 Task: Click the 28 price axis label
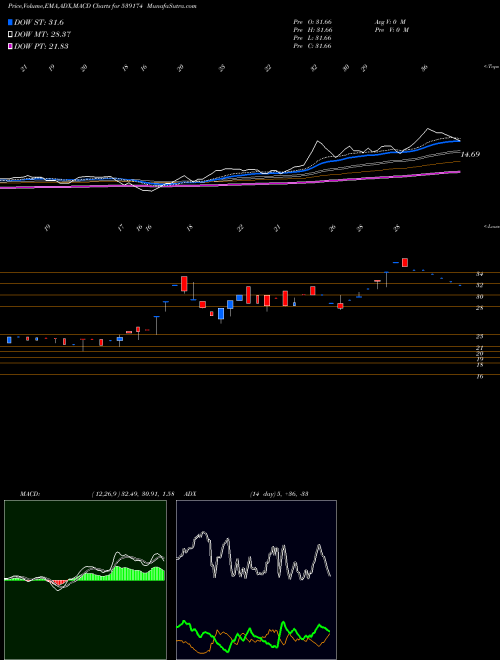click(x=479, y=308)
